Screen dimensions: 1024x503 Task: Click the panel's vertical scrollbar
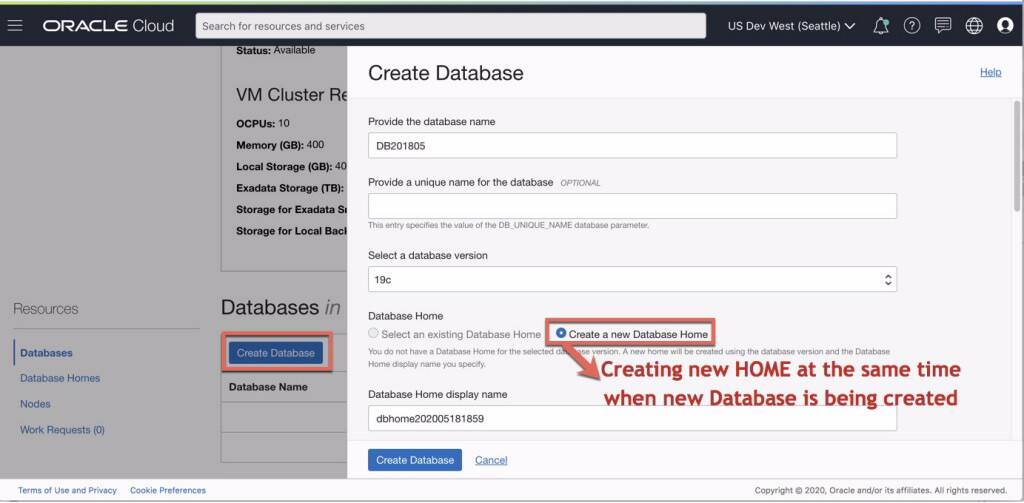click(1016, 155)
